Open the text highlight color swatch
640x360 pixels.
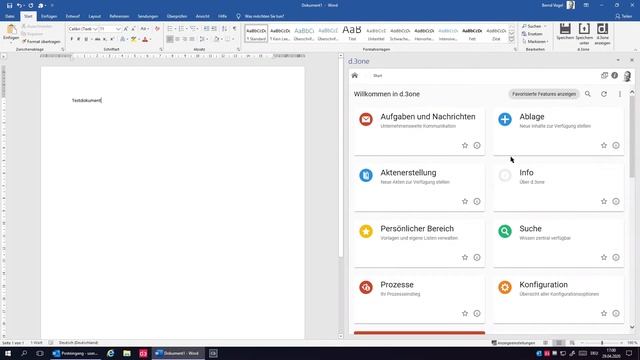133,39
